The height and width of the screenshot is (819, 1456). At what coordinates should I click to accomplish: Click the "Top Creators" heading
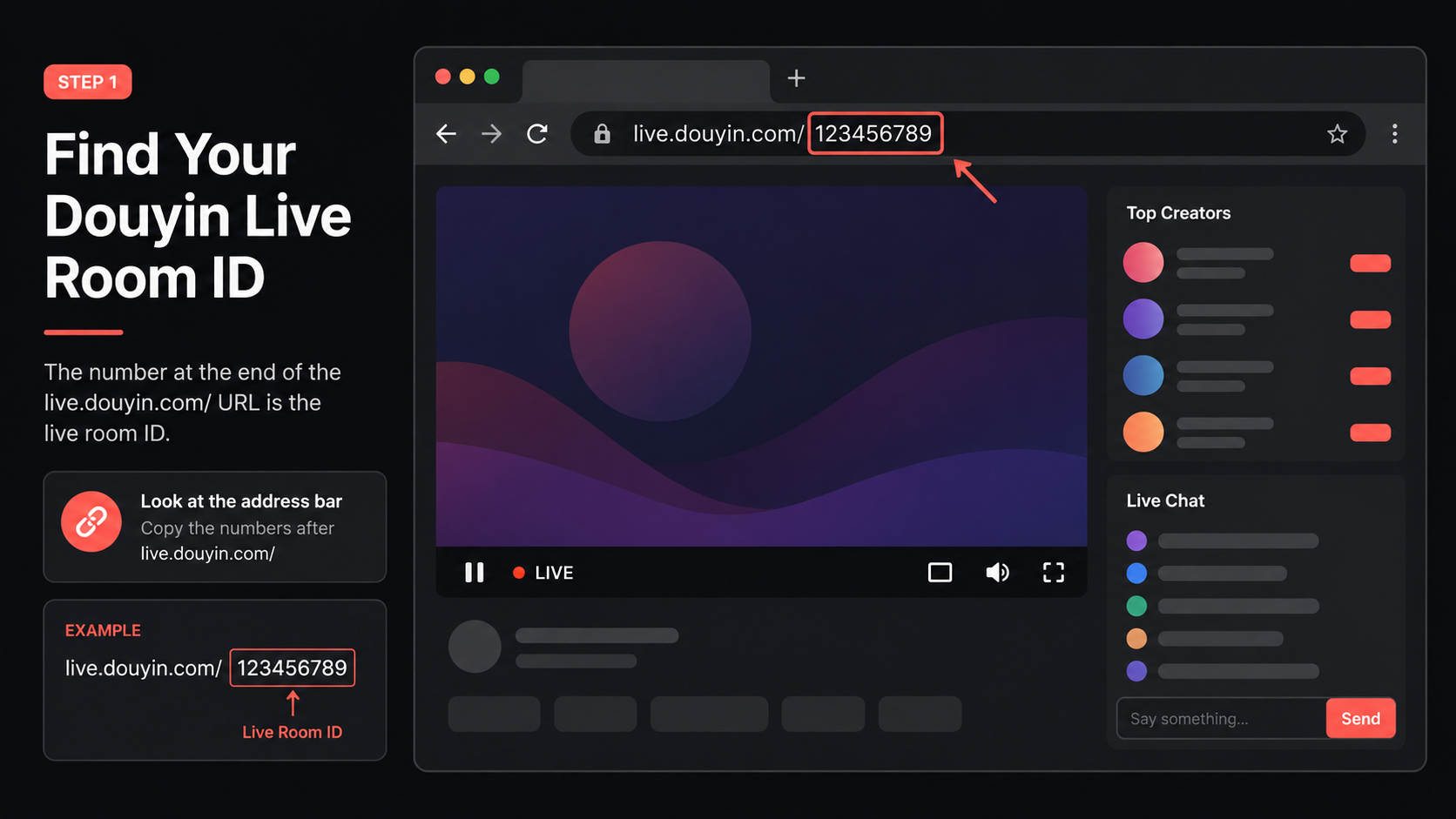(x=1178, y=213)
